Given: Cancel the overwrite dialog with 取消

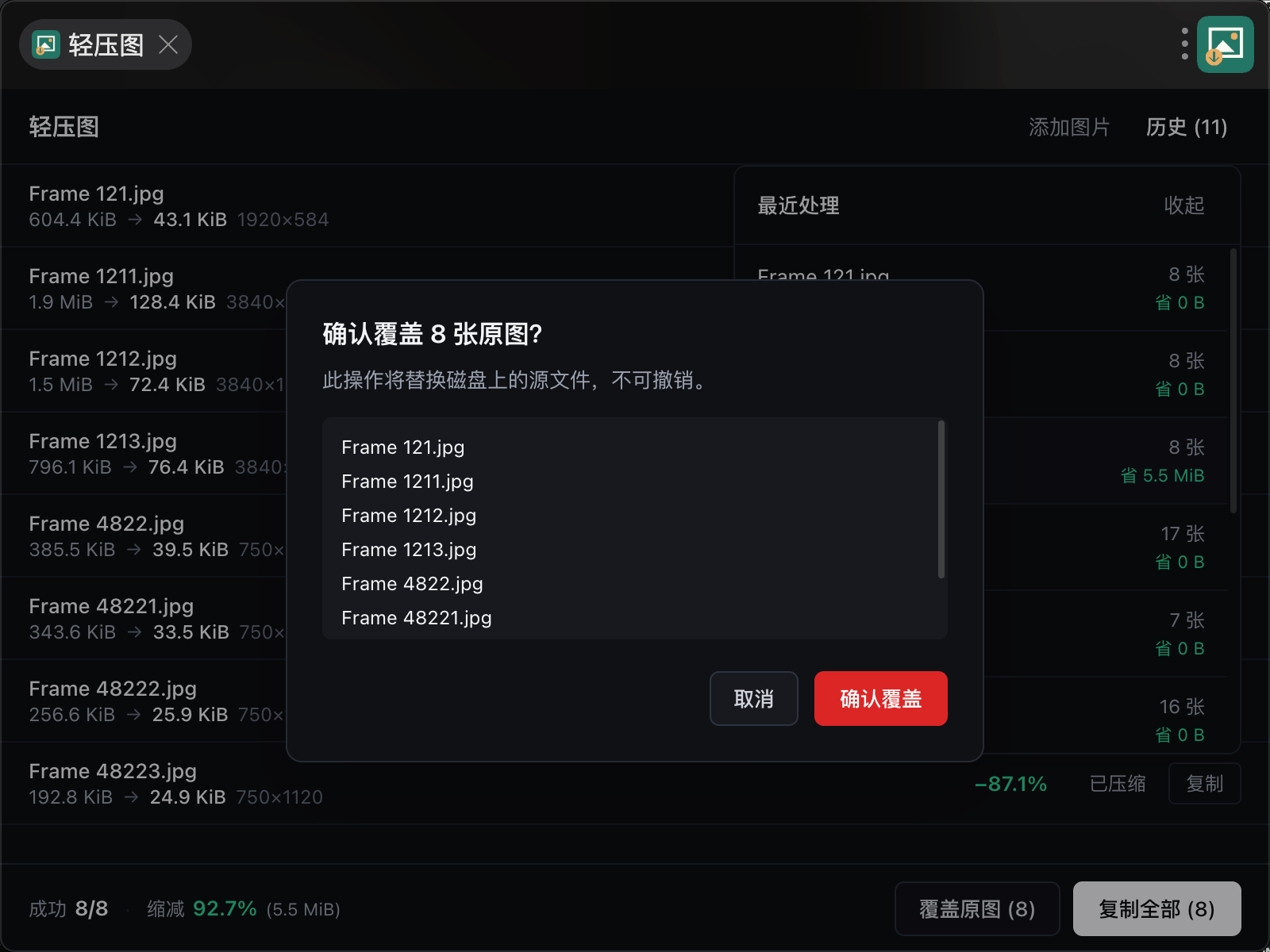Looking at the screenshot, I should tap(754, 698).
